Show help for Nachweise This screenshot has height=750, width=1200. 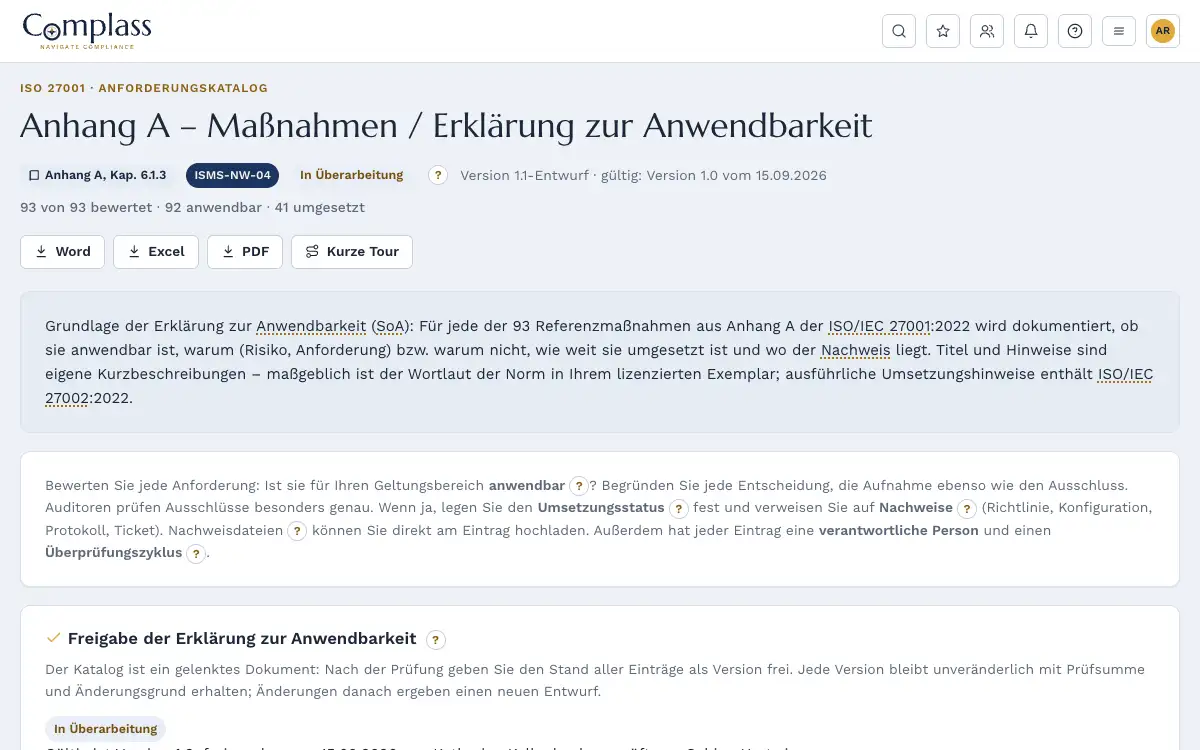coord(967,509)
